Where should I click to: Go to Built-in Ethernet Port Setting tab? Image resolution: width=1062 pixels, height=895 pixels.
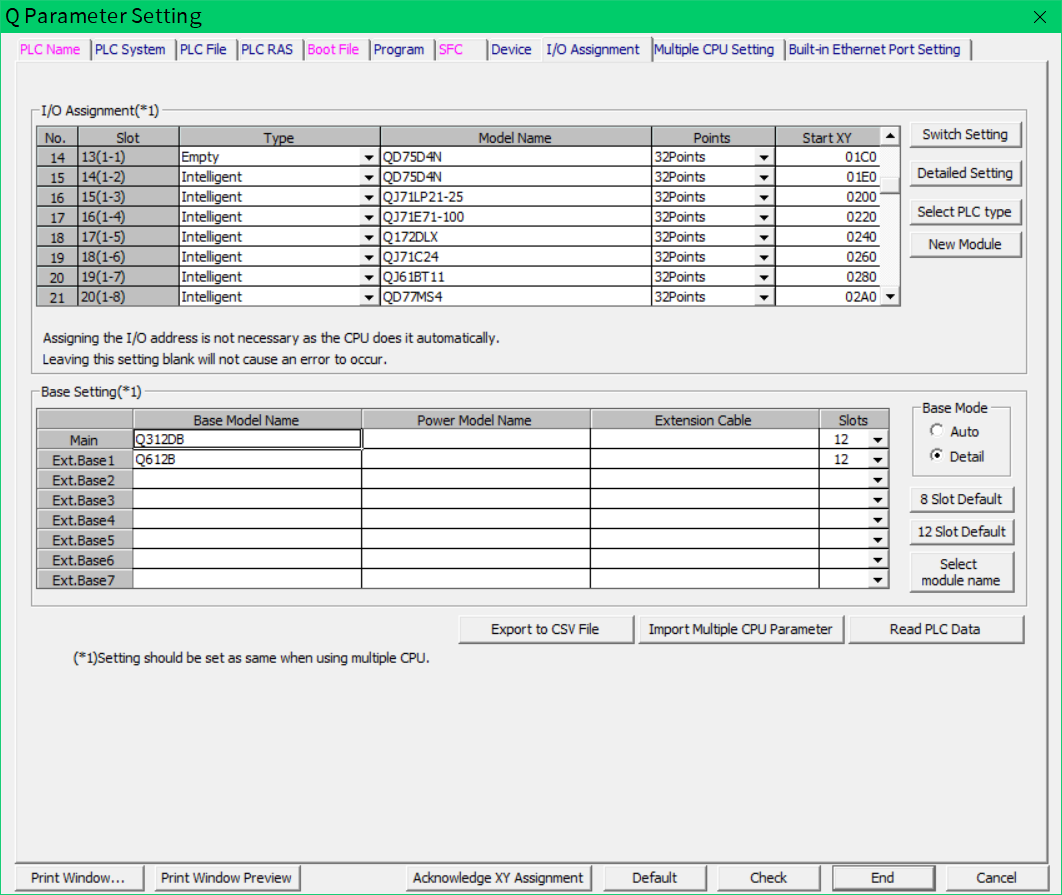click(874, 49)
